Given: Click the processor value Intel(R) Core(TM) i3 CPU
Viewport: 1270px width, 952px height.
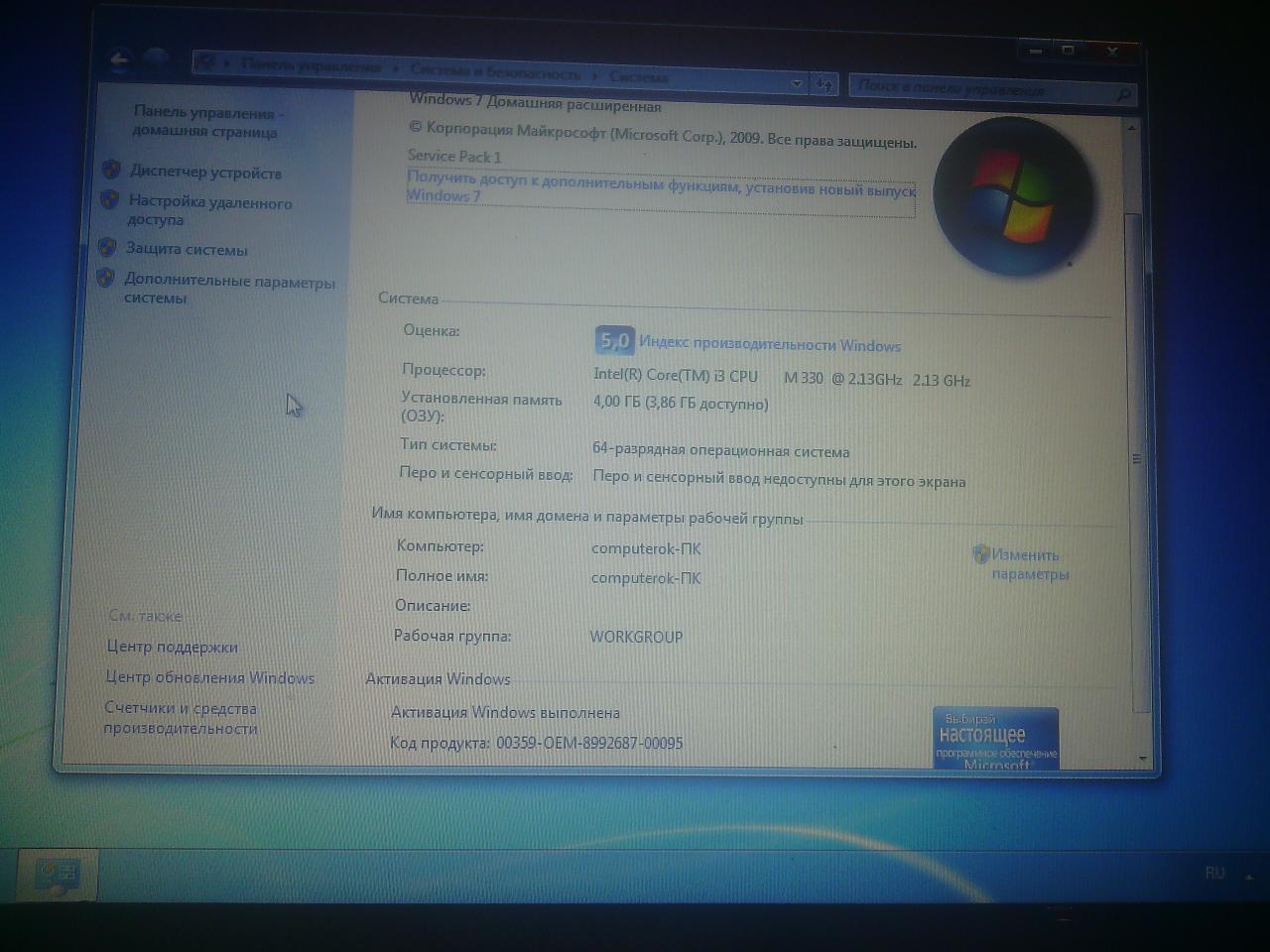Looking at the screenshot, I should tap(675, 375).
